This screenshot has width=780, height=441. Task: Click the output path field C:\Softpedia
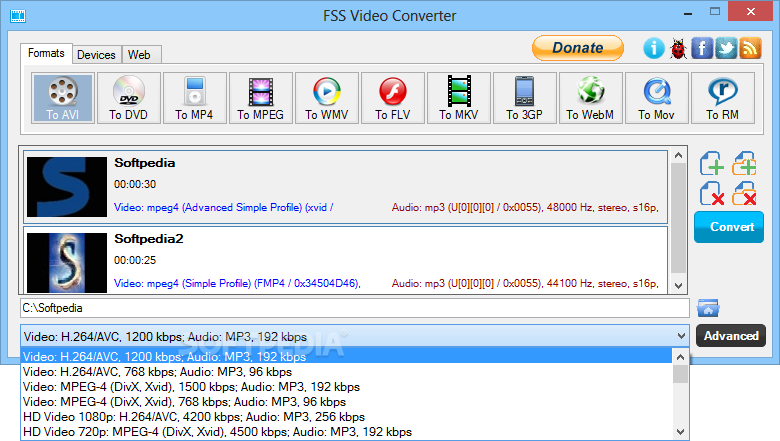(355, 308)
